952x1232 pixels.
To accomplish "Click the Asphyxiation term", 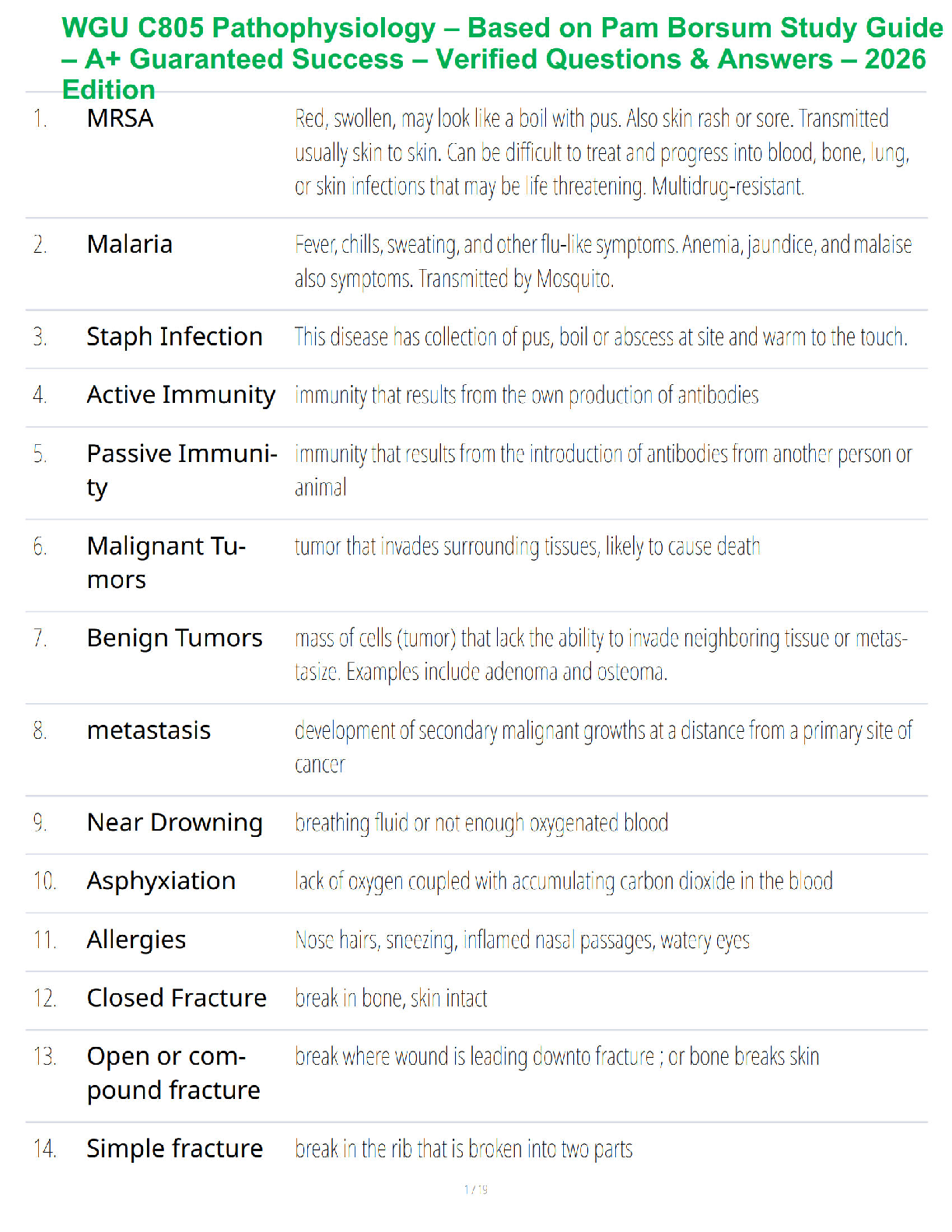I will tap(161, 881).
